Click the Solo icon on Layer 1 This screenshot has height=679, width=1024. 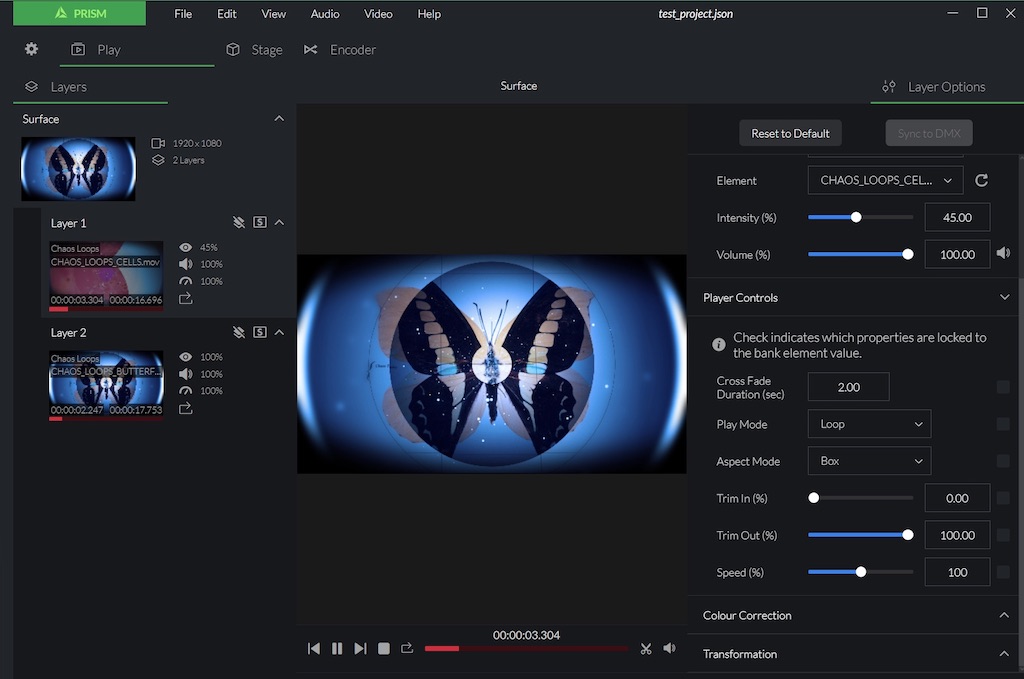pyautogui.click(x=260, y=223)
